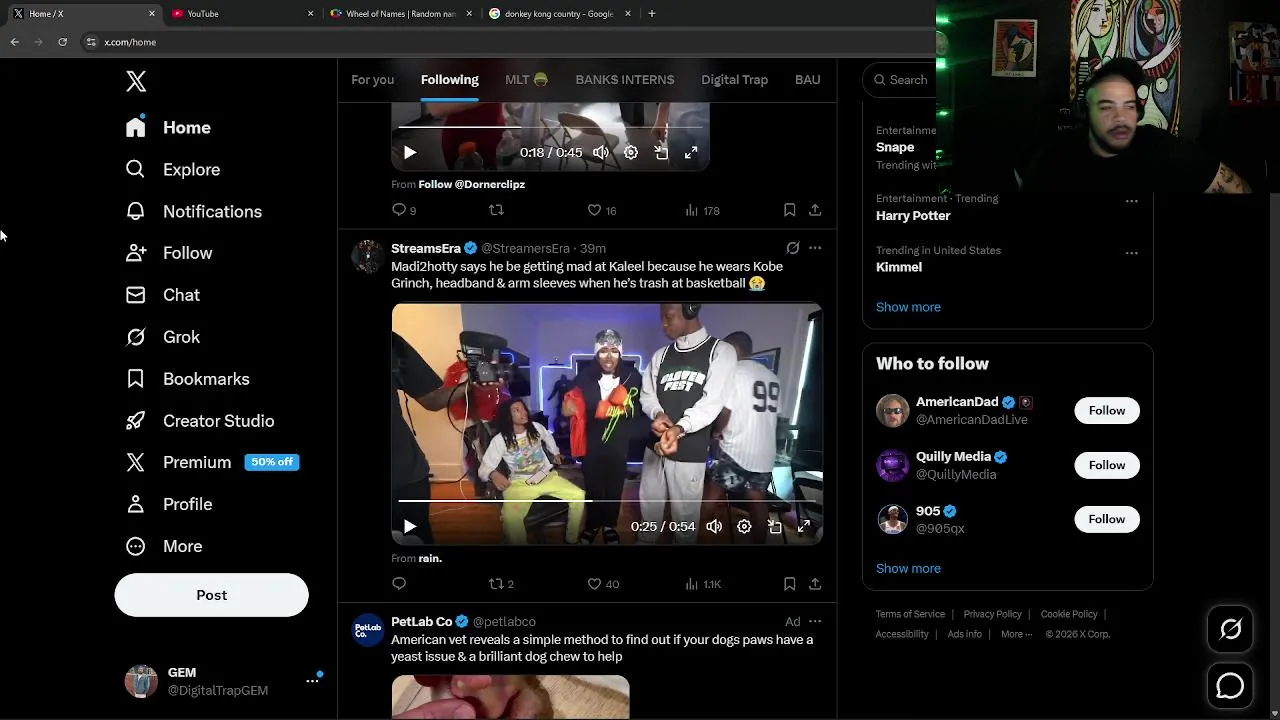Screen dimensions: 1280x720
Task: Seek on the StreamsEra video progress bar
Action: coord(607,500)
